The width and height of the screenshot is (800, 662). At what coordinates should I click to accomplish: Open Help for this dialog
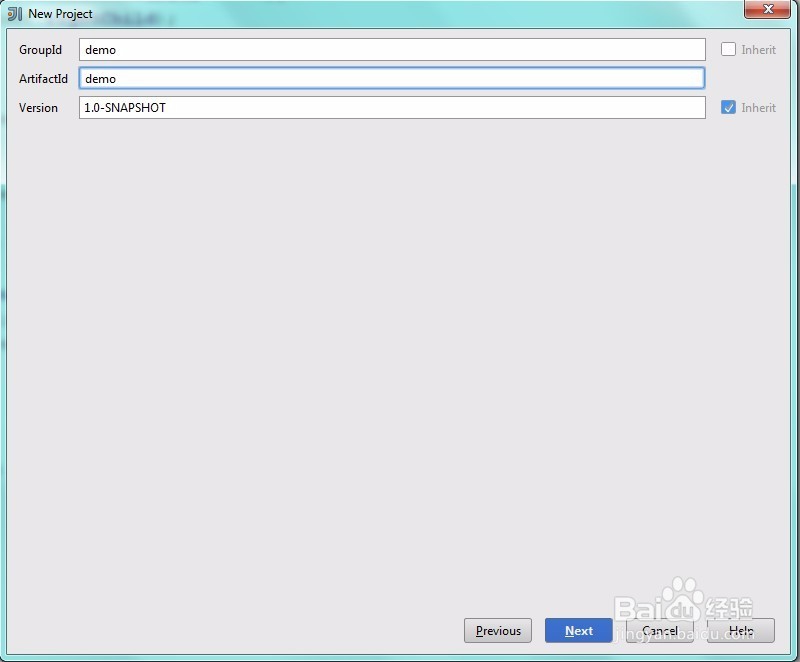740,630
